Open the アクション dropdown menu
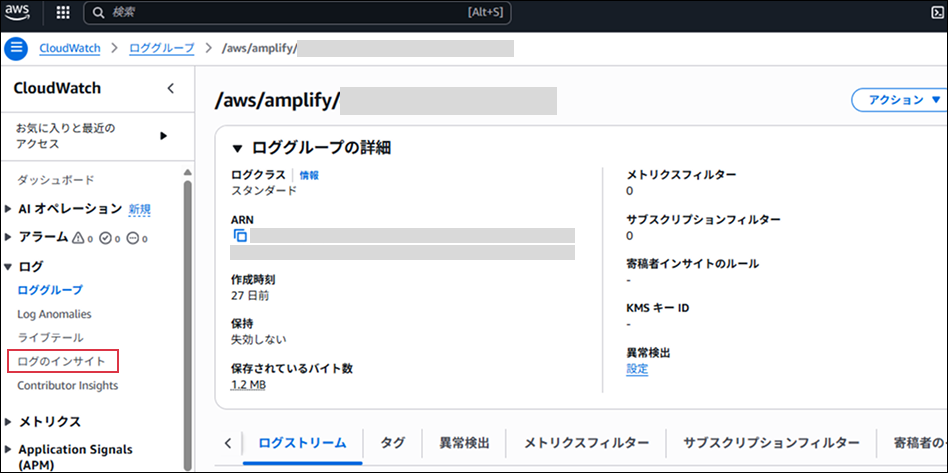The image size is (948, 473). pos(897,100)
